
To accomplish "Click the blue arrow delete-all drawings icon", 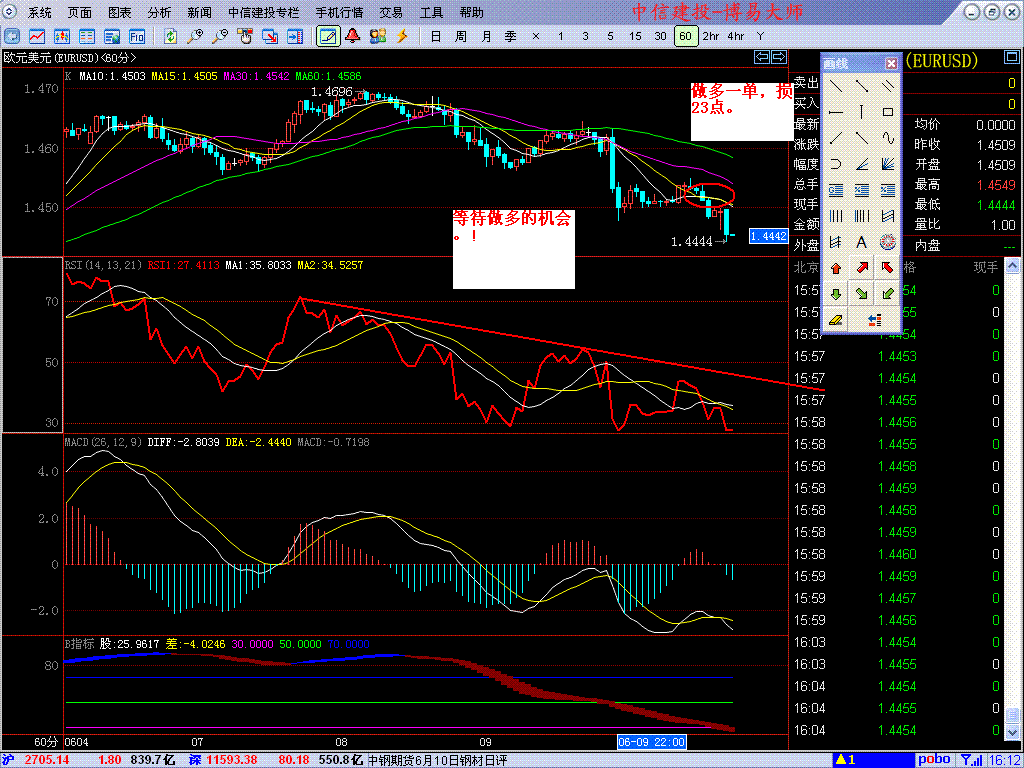I will click(x=875, y=320).
